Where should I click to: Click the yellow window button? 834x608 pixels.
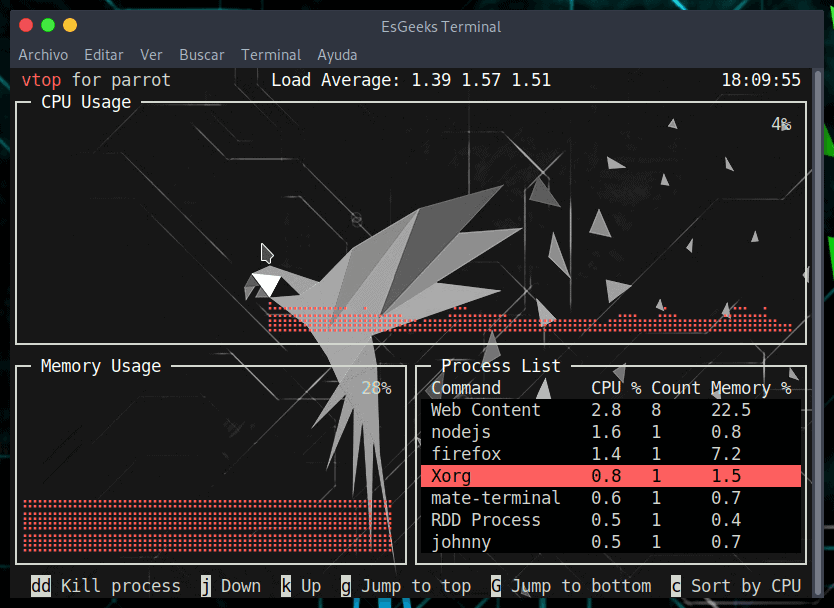point(70,25)
